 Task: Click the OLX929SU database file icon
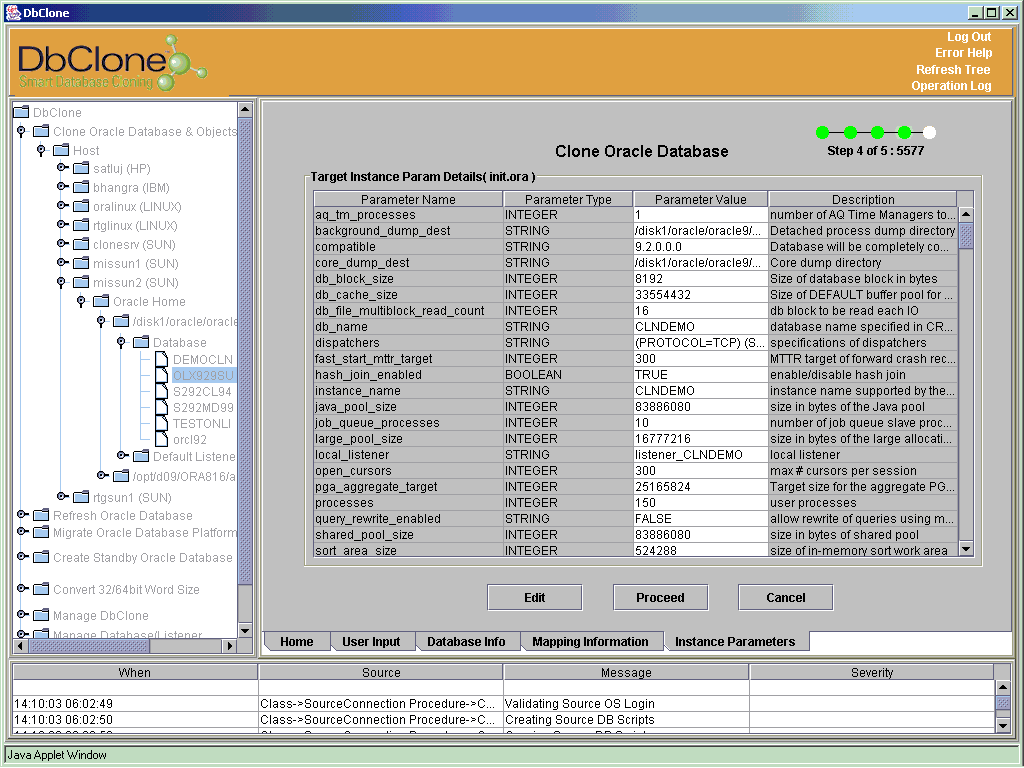161,375
